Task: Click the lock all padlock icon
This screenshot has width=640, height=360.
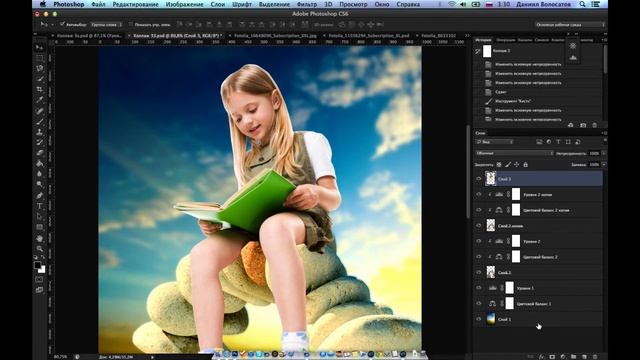Action: click(526, 164)
